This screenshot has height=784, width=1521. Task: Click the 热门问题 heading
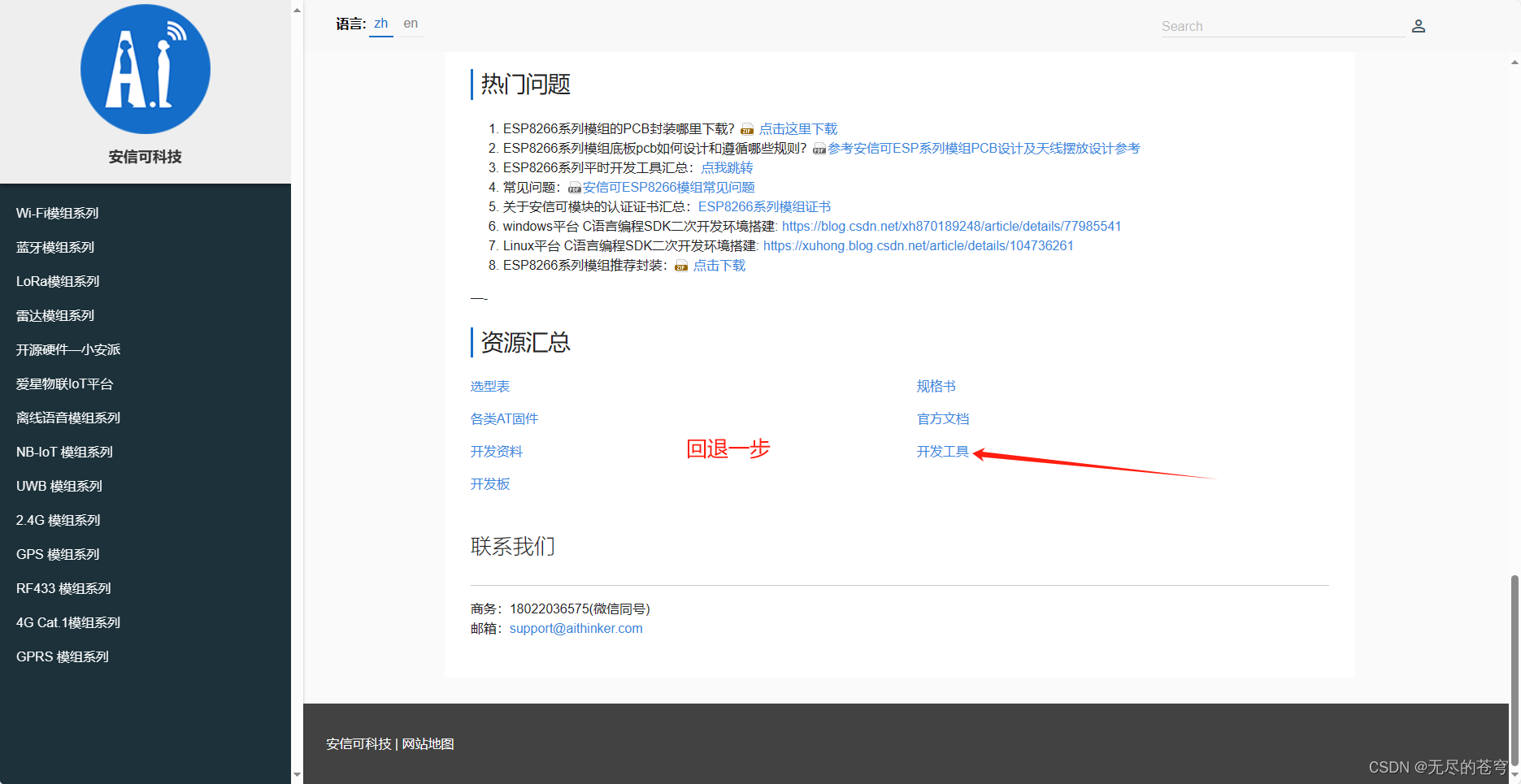pos(526,84)
